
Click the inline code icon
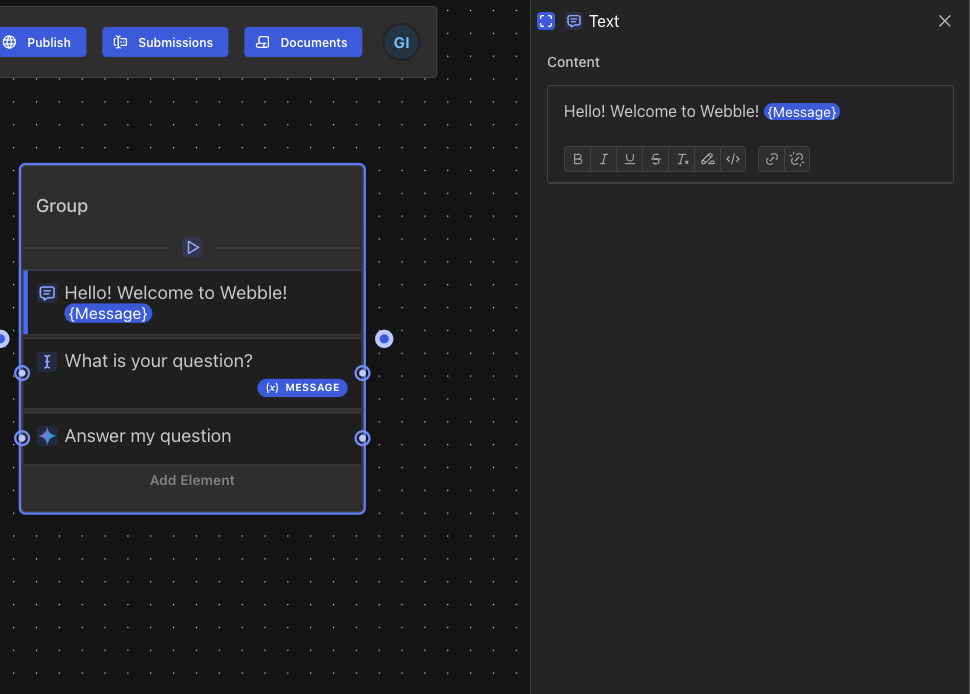click(x=733, y=159)
